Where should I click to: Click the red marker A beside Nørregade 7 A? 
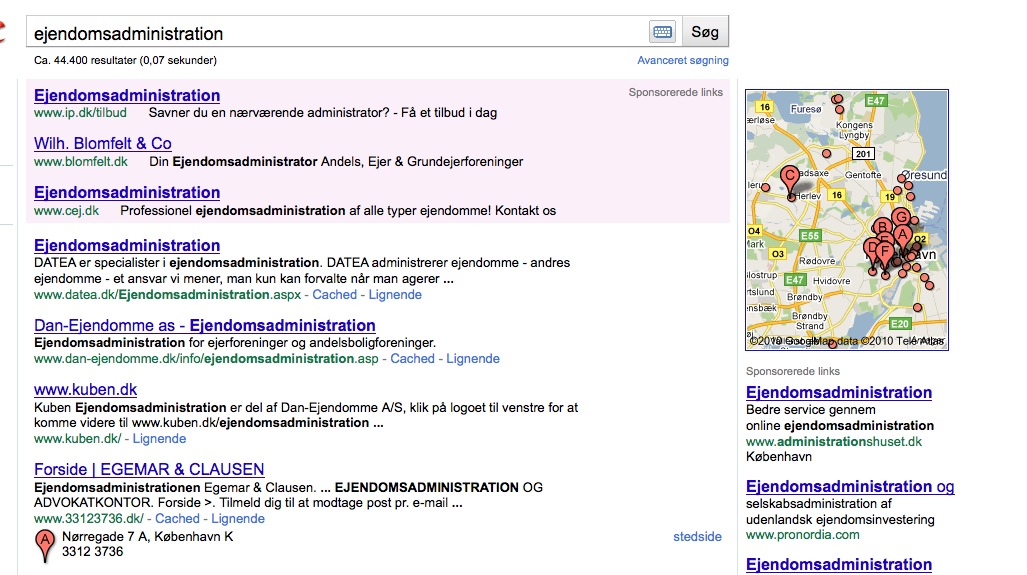45,546
